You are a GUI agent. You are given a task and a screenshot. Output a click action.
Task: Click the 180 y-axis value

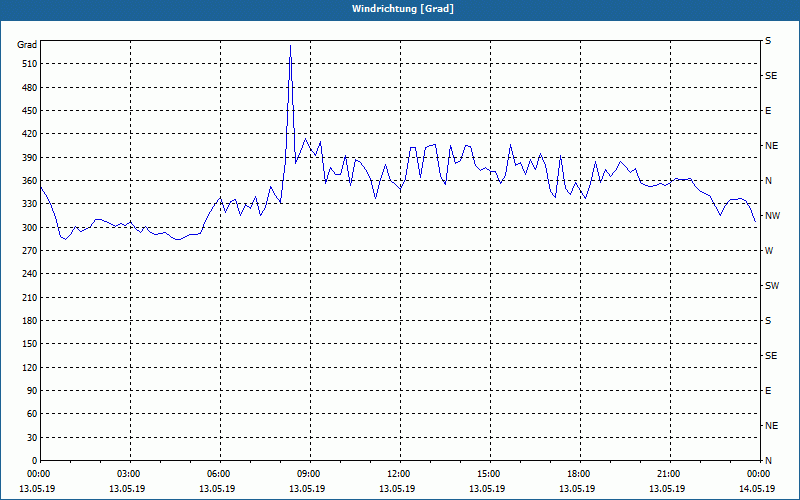(x=30, y=321)
